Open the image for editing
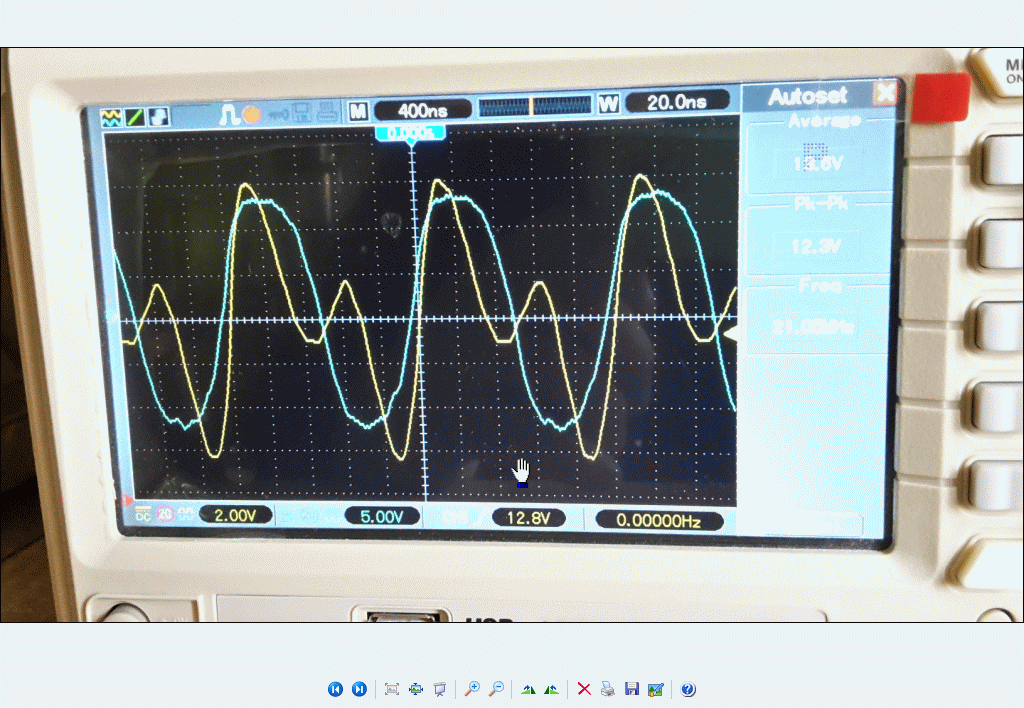Viewport: 1024px width, 708px height. click(655, 689)
